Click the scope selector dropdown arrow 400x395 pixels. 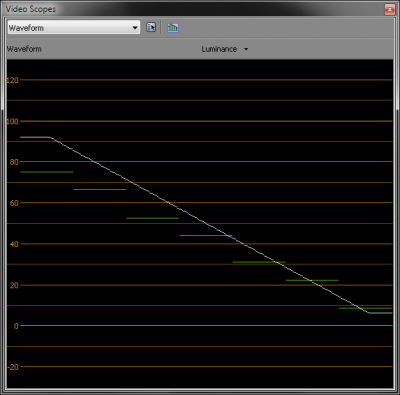pyautogui.click(x=135, y=28)
